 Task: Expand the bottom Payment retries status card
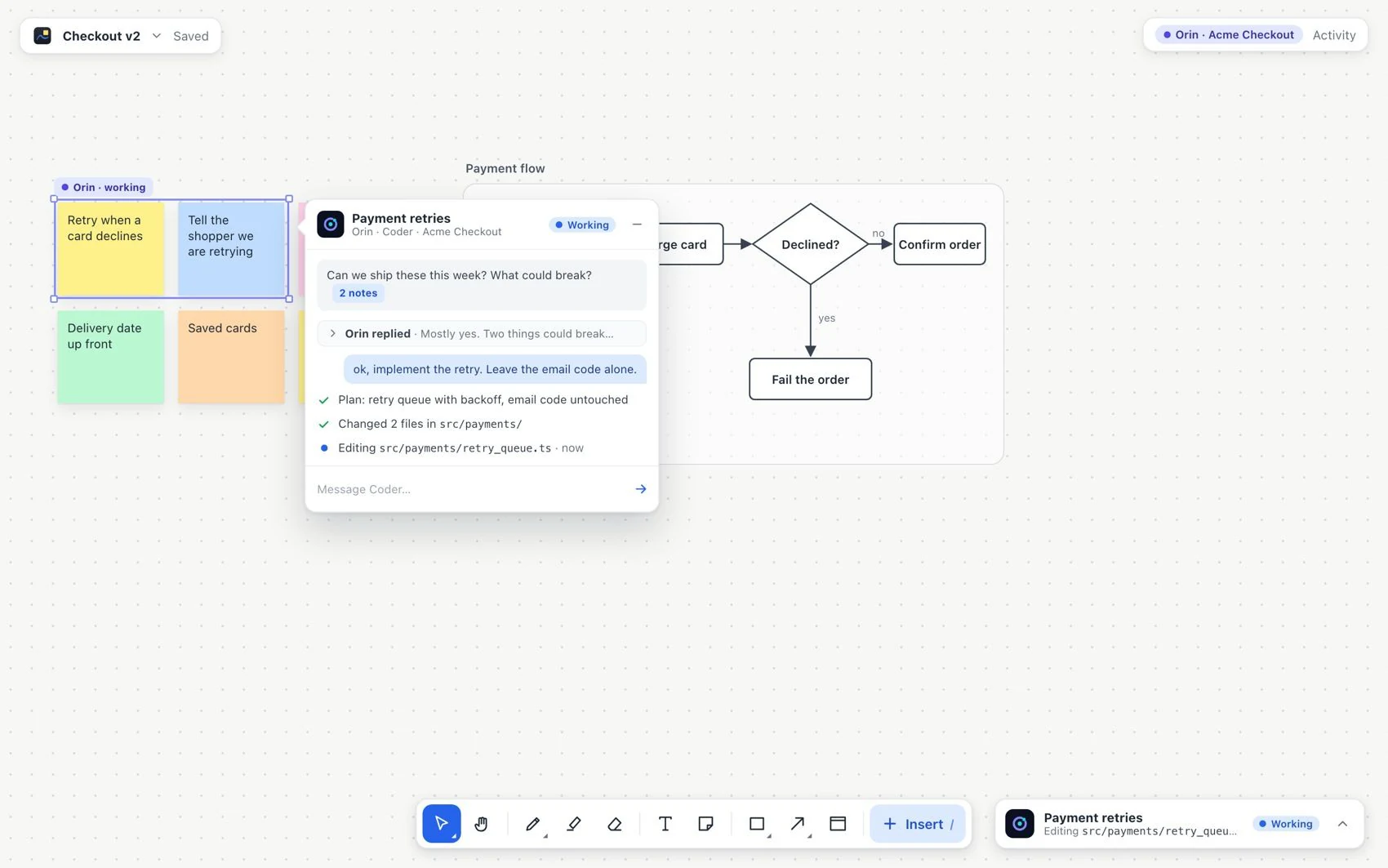(x=1342, y=823)
